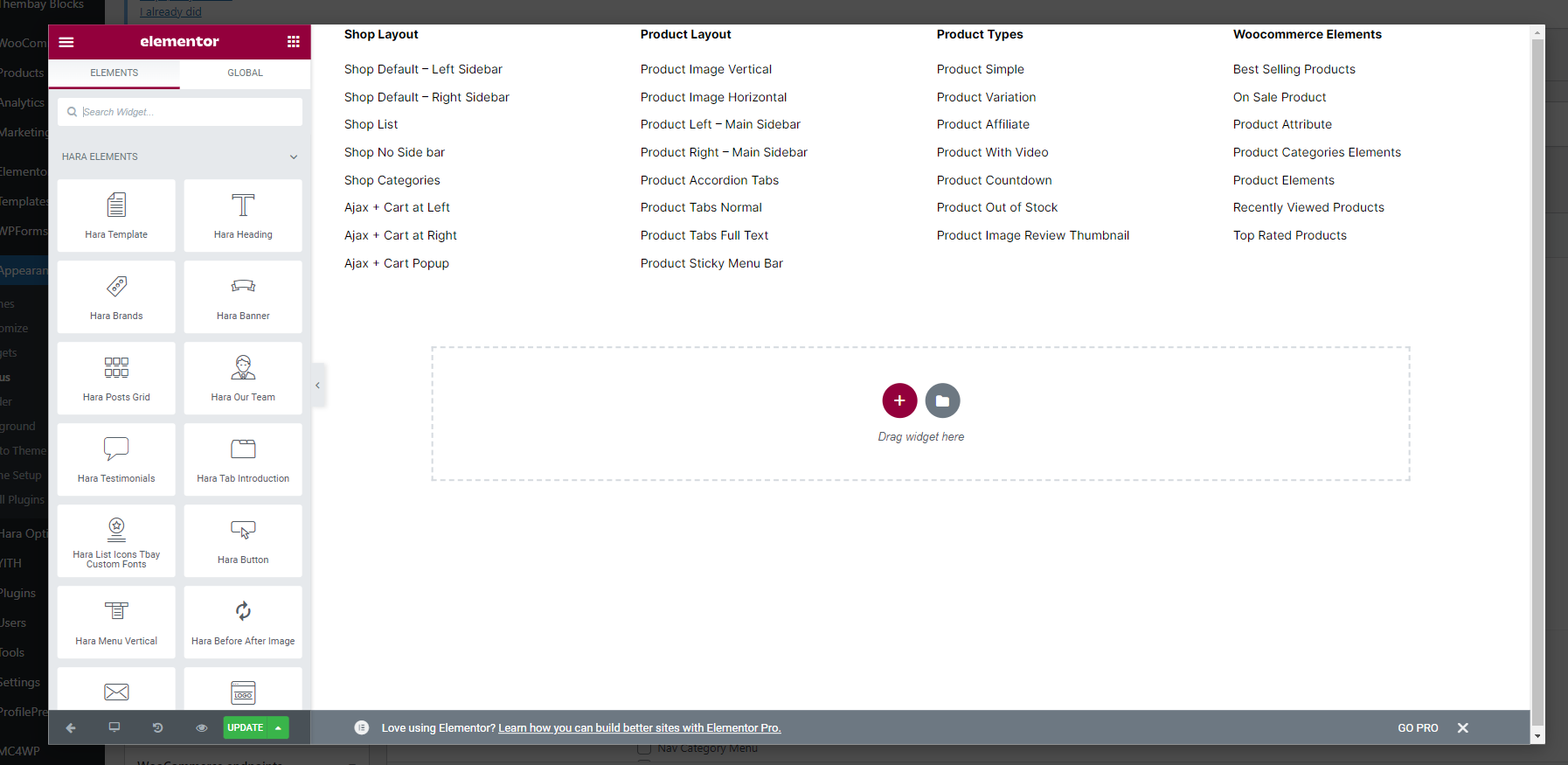Open the Elementor hamburger menu
Screen dimensions: 1568x765
pyautogui.click(x=66, y=42)
